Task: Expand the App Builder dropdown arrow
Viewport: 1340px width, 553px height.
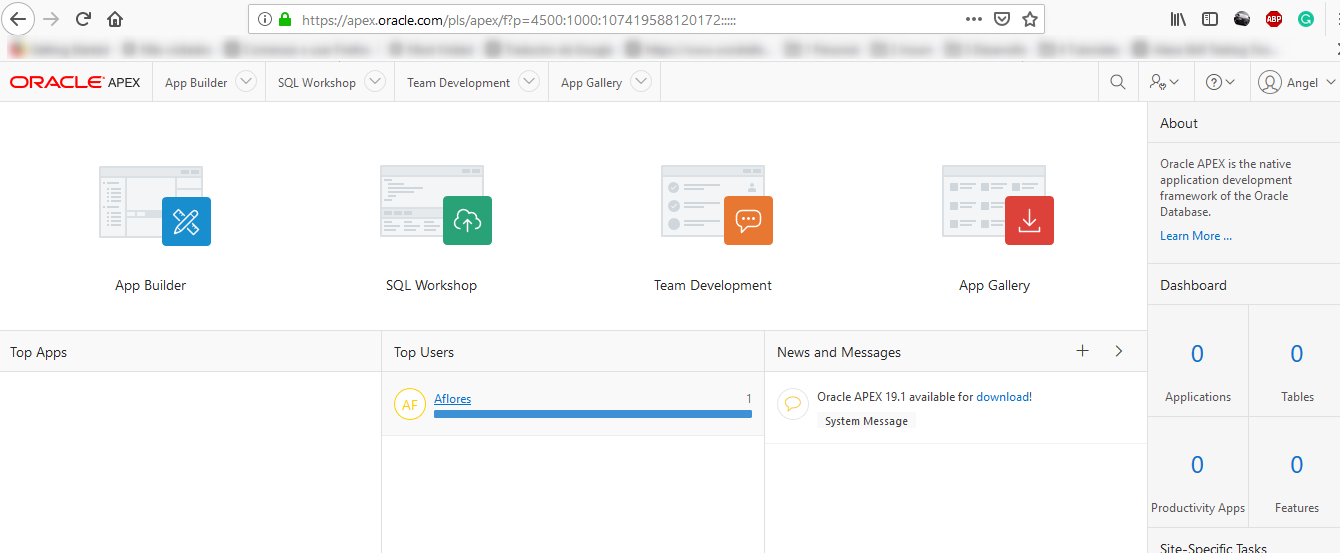Action: coord(246,83)
